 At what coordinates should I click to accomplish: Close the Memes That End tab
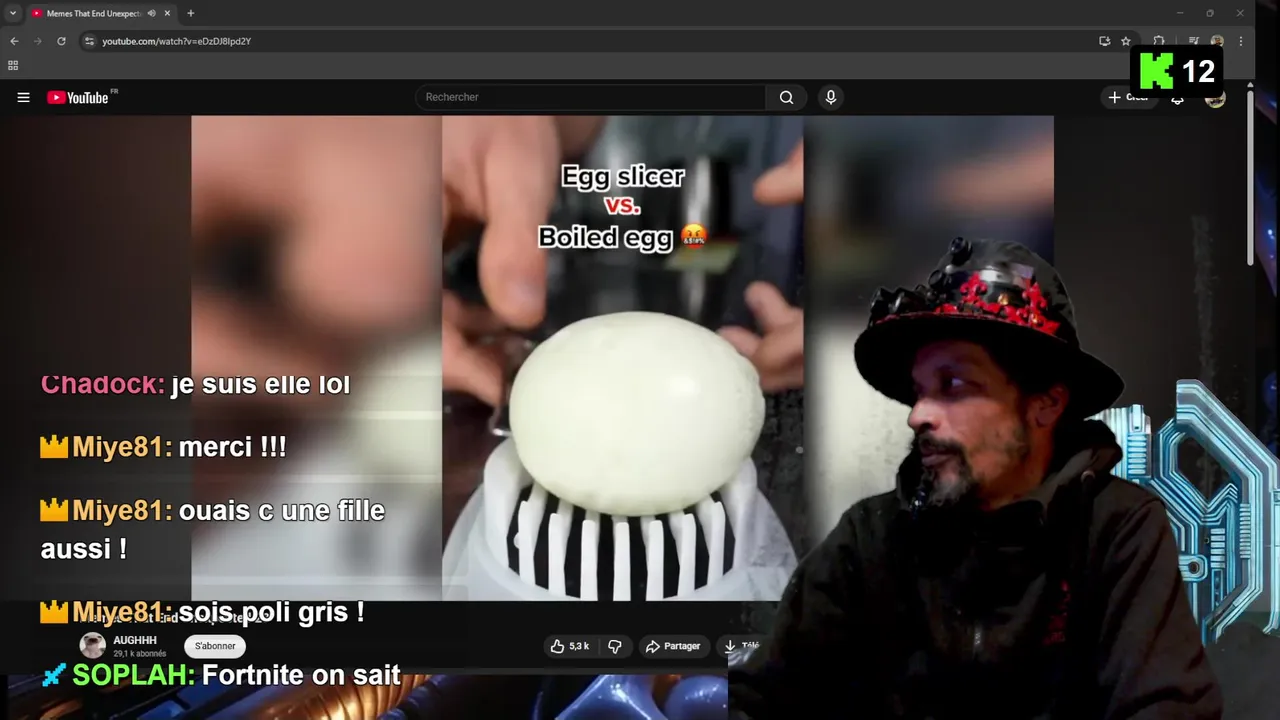click(x=167, y=13)
